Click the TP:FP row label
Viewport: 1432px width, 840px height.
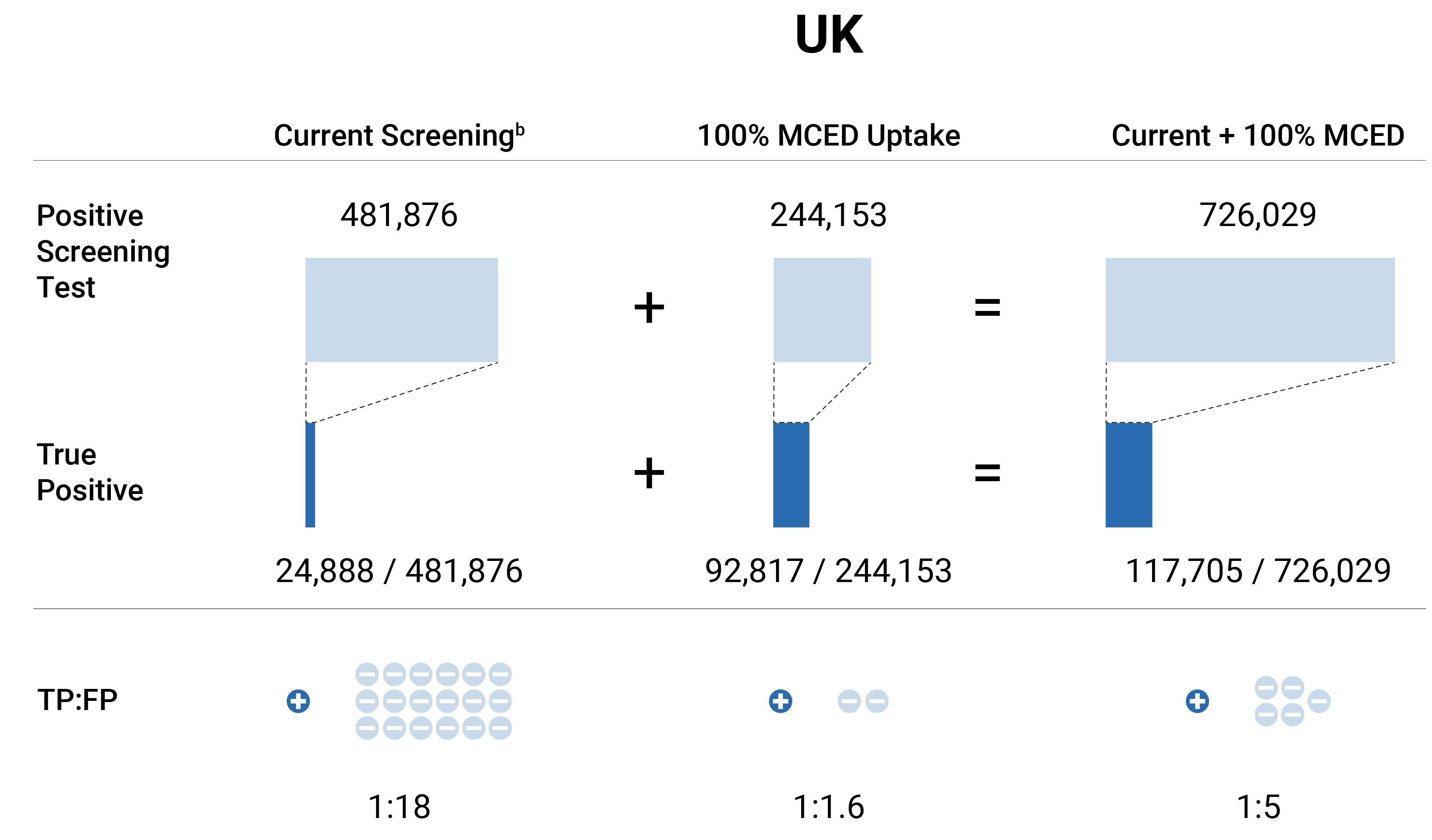(x=77, y=700)
